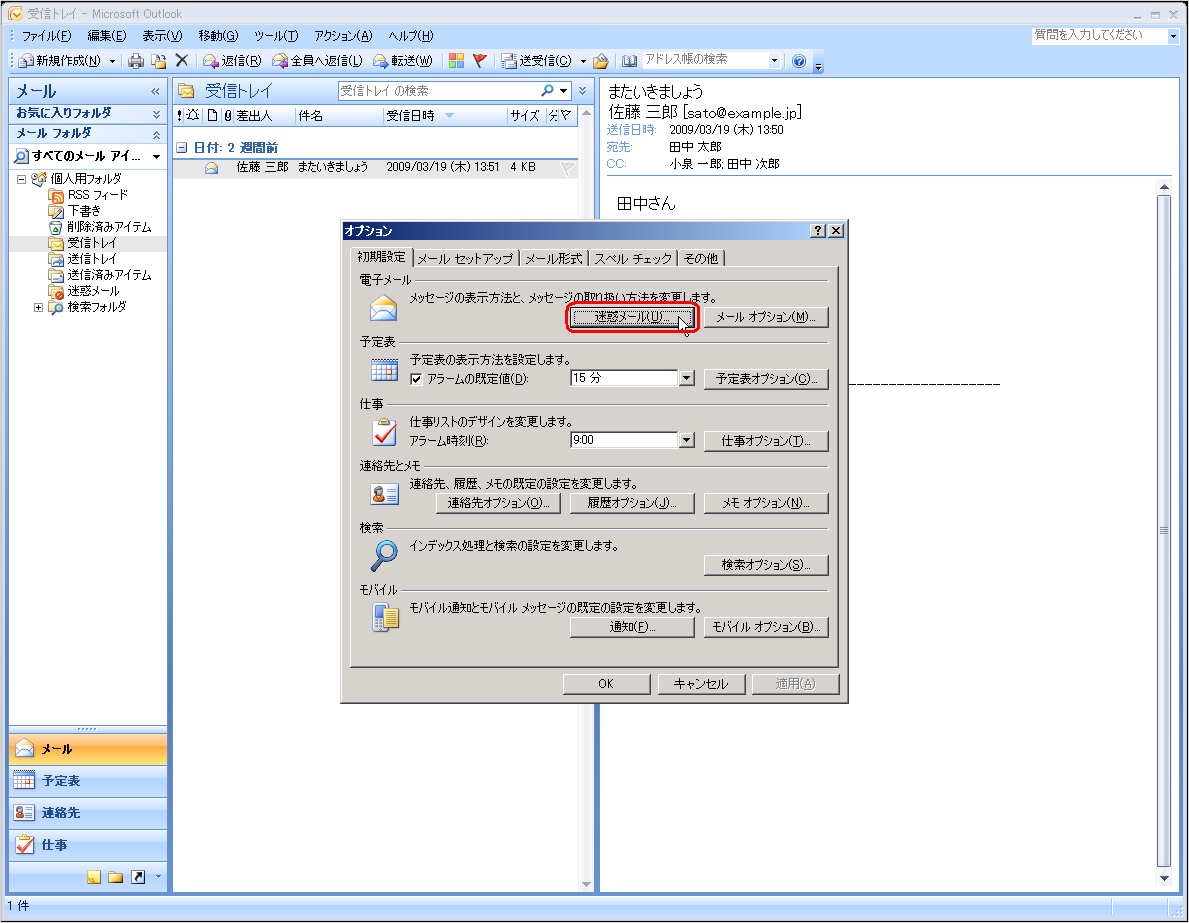Click the folder list icon in bottom bar

115,877
